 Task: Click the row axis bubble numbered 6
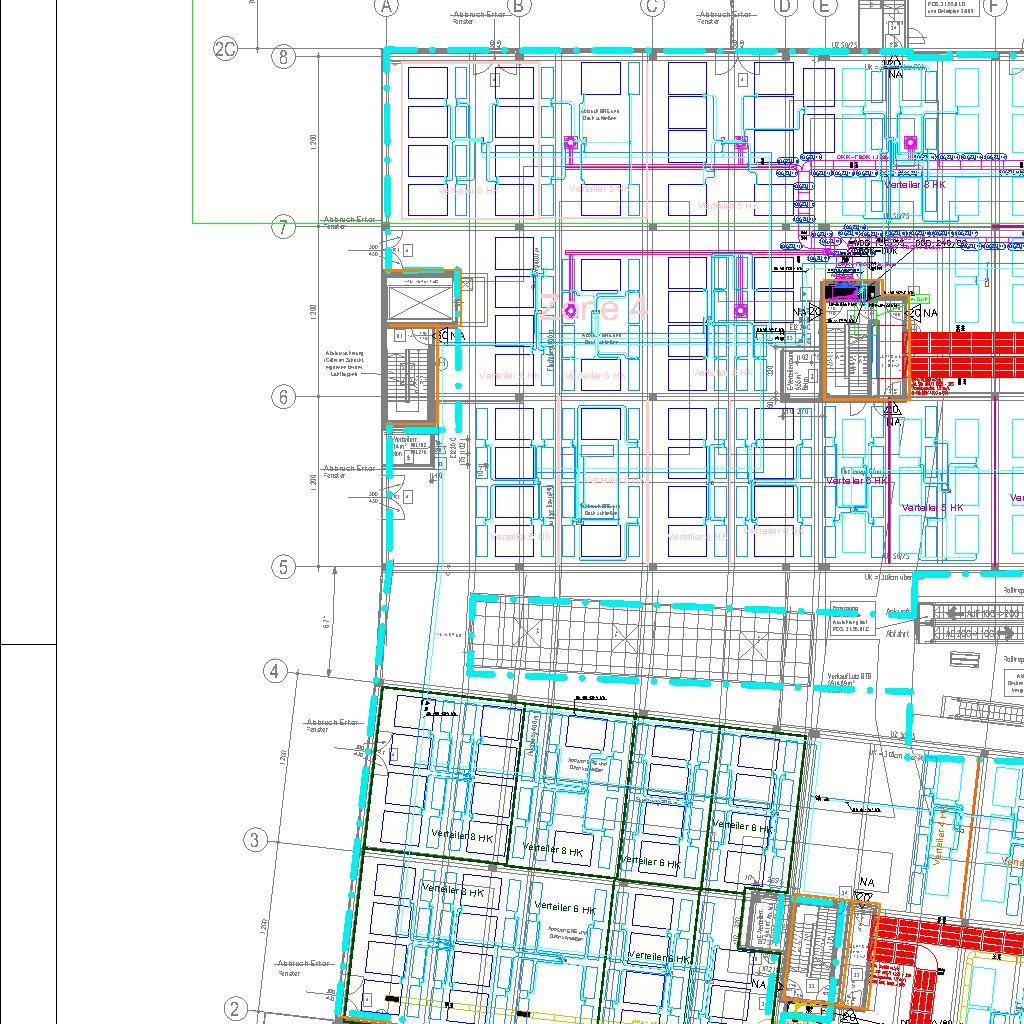[x=283, y=397]
